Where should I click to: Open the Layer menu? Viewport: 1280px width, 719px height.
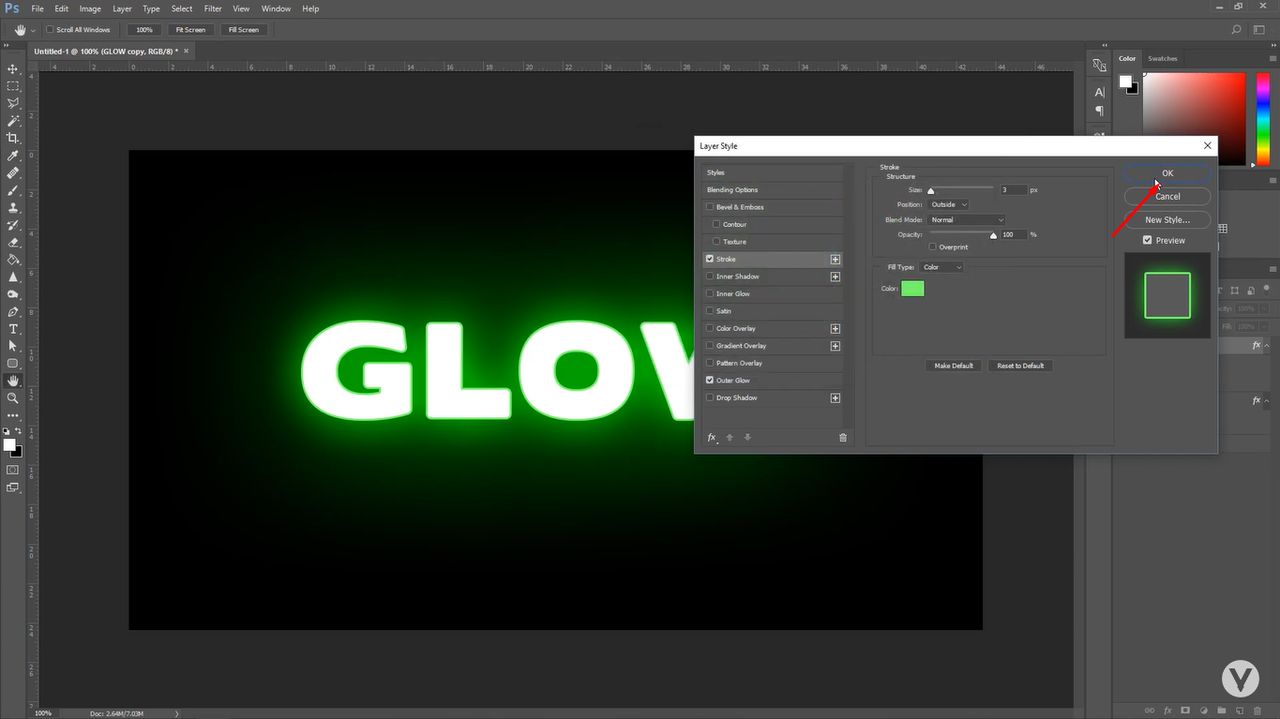[x=121, y=8]
